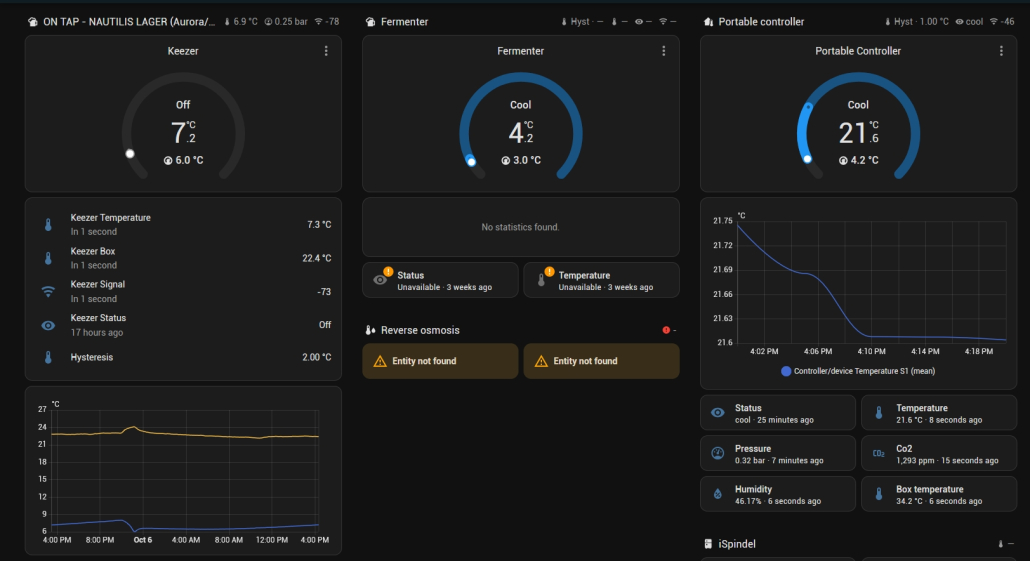
Task: Open the Keezer thermostat three-dot menu
Action: [326, 51]
